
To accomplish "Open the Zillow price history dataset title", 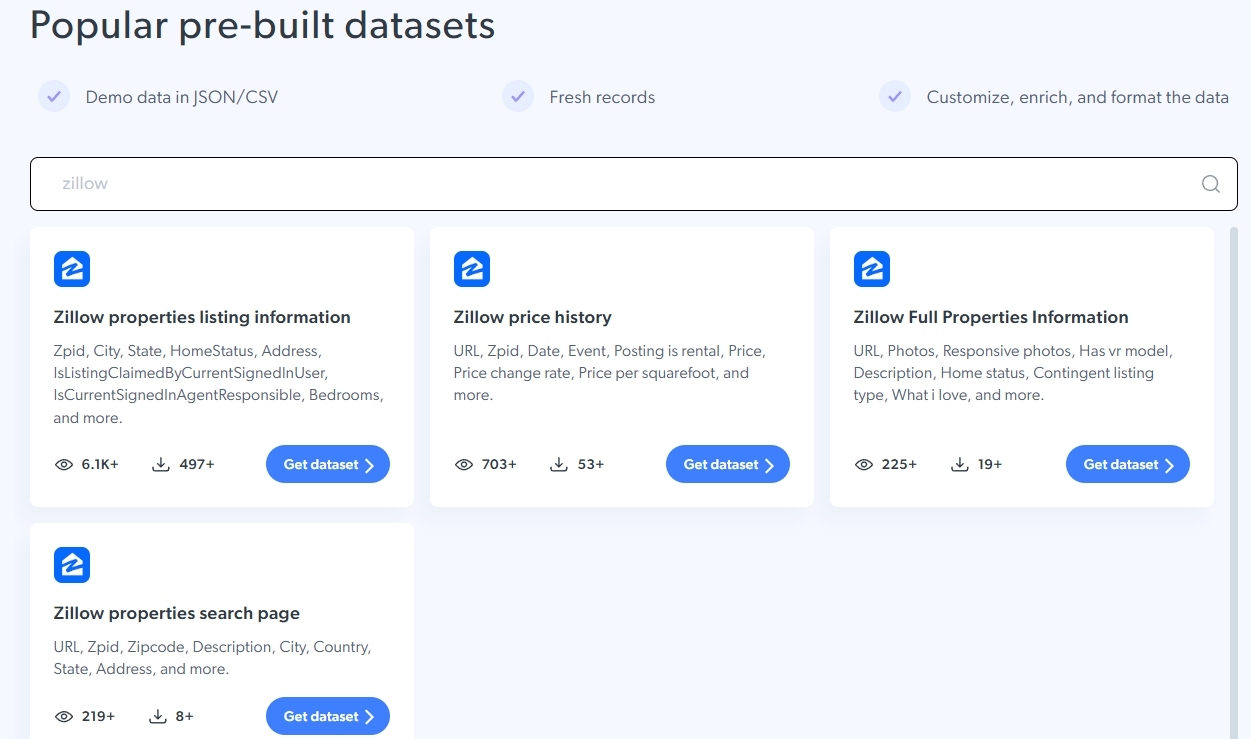I will click(533, 317).
